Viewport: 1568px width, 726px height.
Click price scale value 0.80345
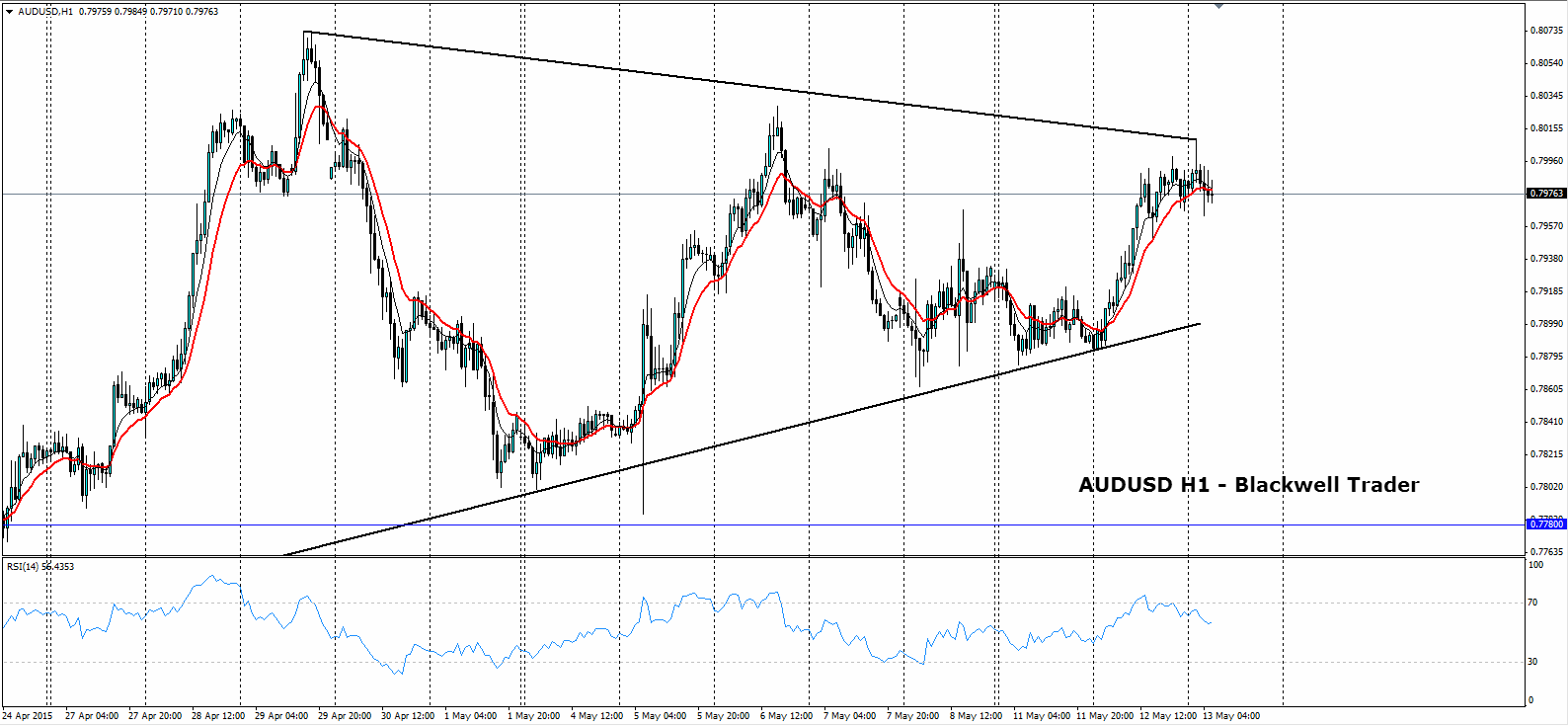pyautogui.click(x=1546, y=96)
